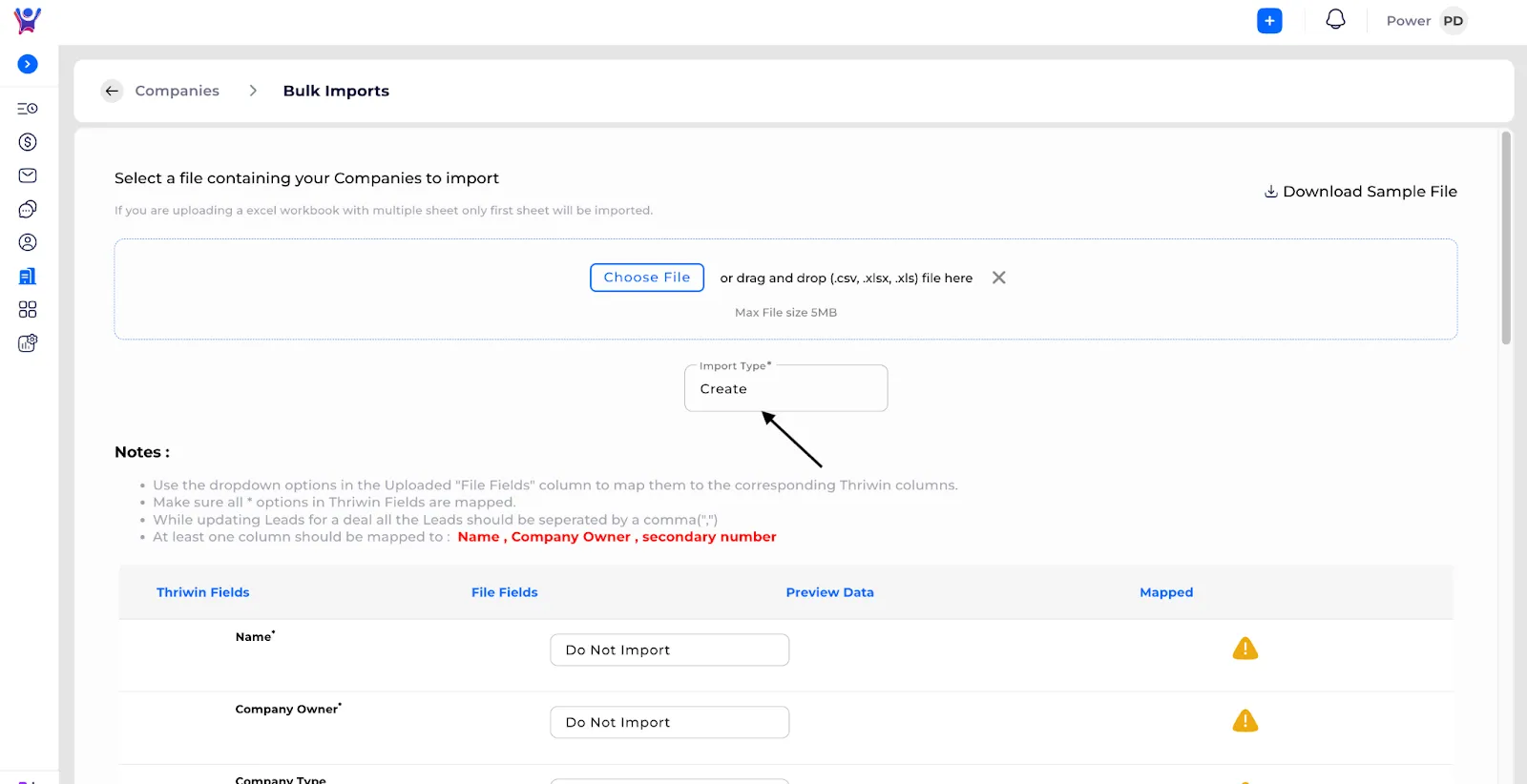Click the Mapped column header
The height and width of the screenshot is (784, 1527).
tap(1166, 592)
